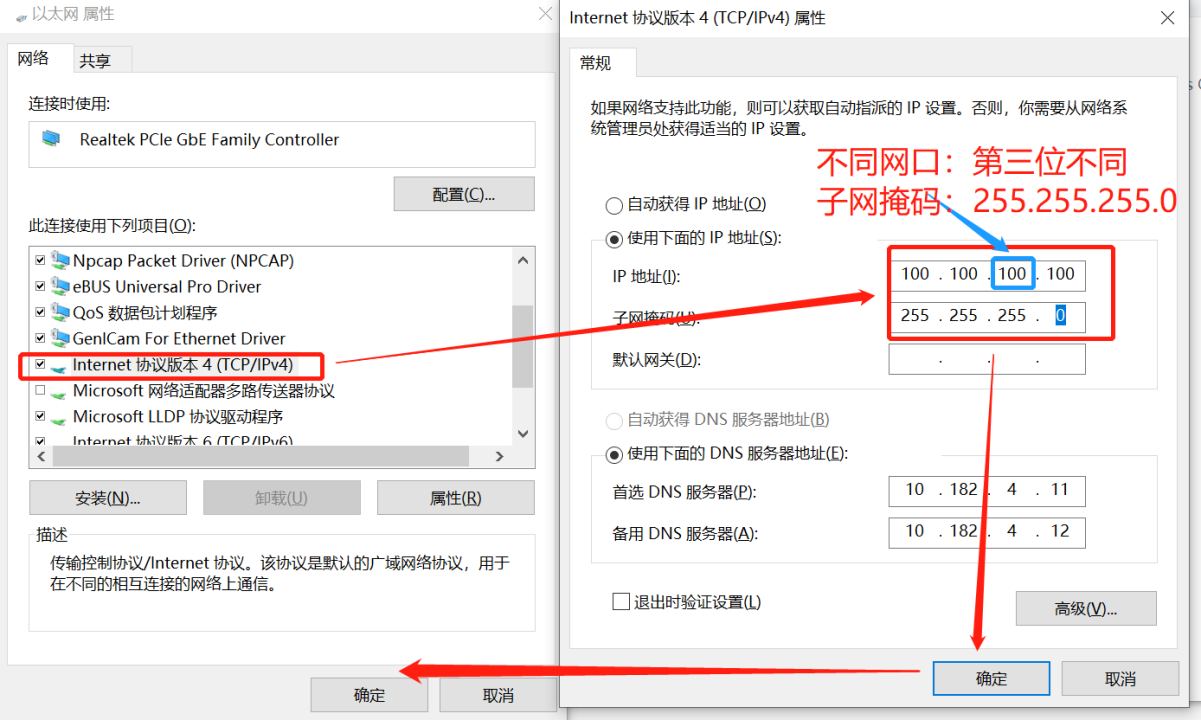
Task: Click the 默认网关 input field
Action: click(x=987, y=359)
